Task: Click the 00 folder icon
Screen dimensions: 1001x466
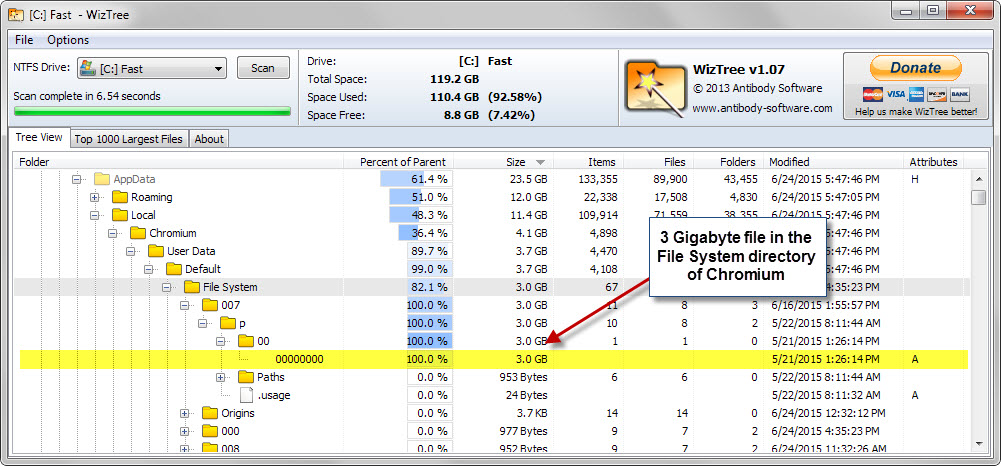Action: click(246, 342)
